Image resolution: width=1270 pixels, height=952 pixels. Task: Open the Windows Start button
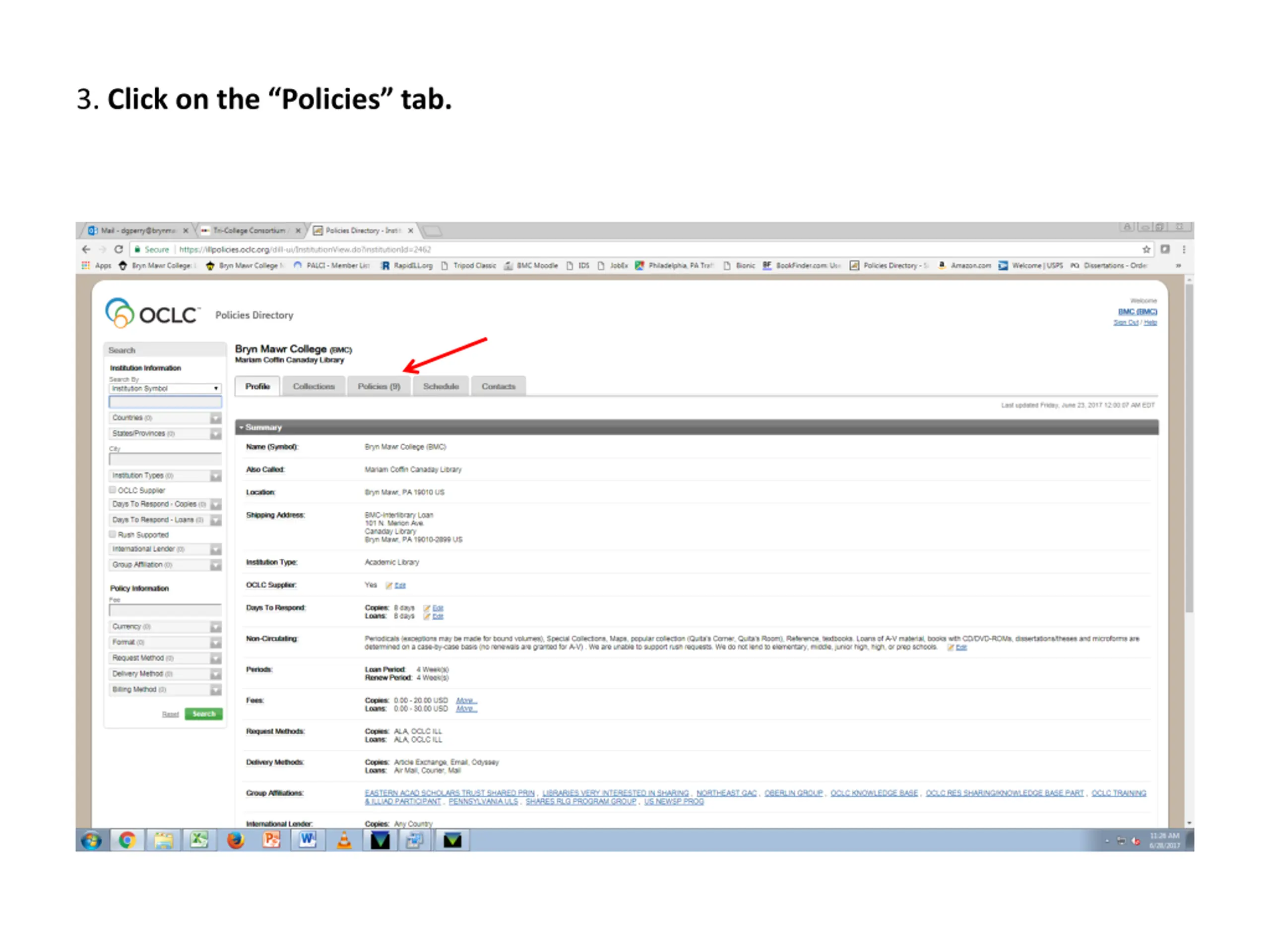coord(91,840)
